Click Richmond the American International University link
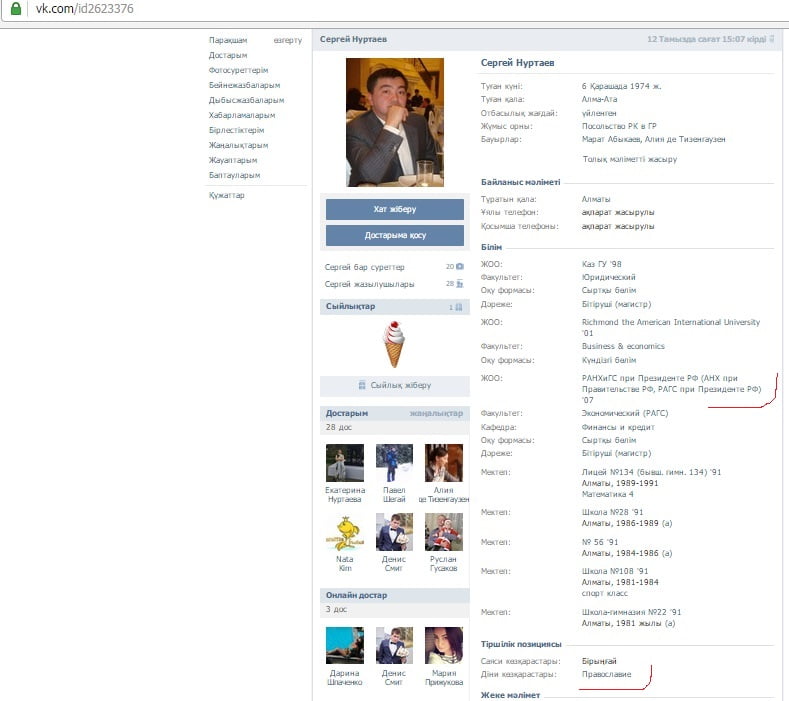 pyautogui.click(x=671, y=328)
